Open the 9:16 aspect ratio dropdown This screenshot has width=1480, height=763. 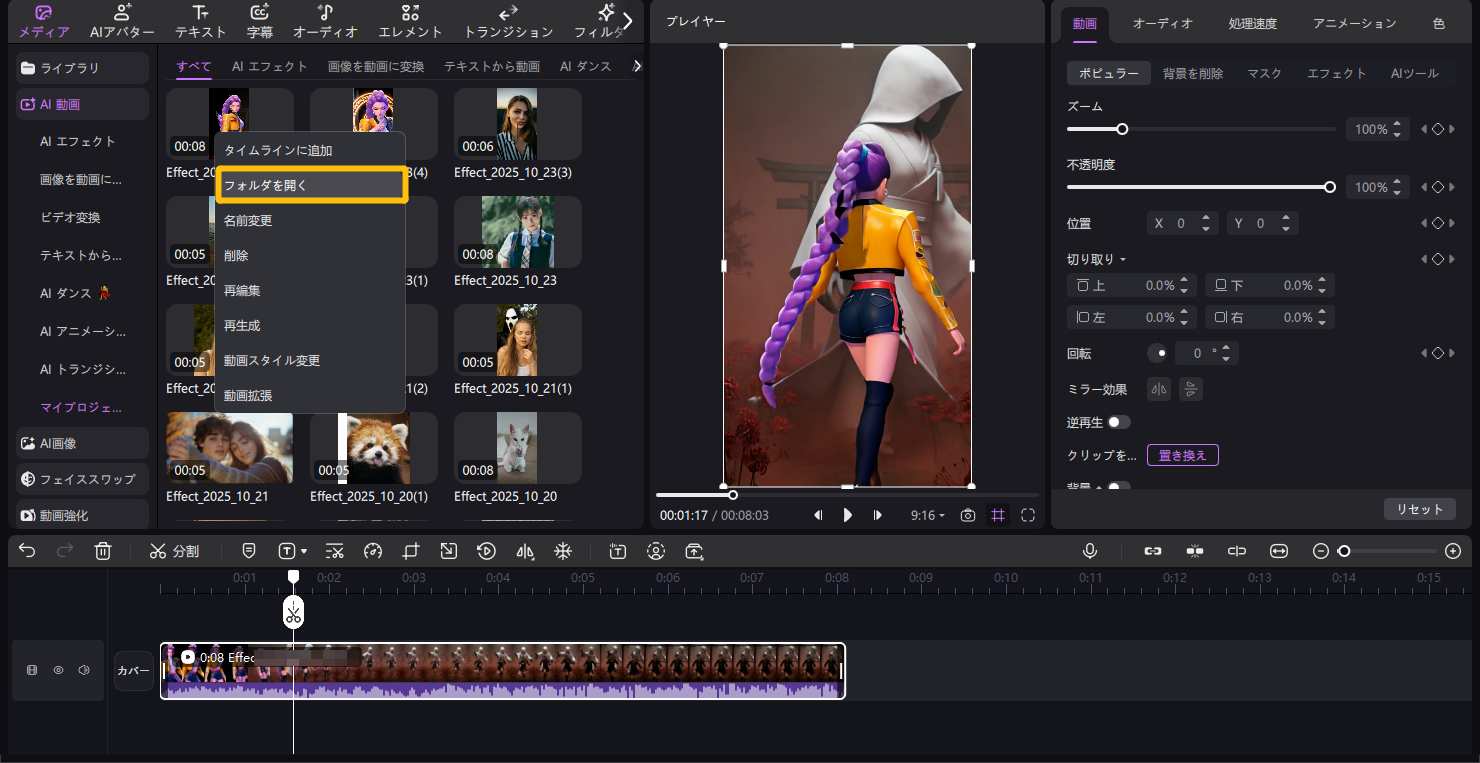(927, 515)
